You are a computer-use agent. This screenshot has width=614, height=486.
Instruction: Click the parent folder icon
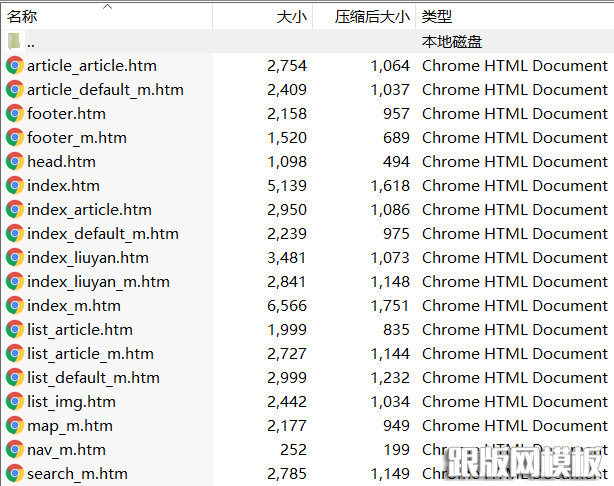point(14,42)
